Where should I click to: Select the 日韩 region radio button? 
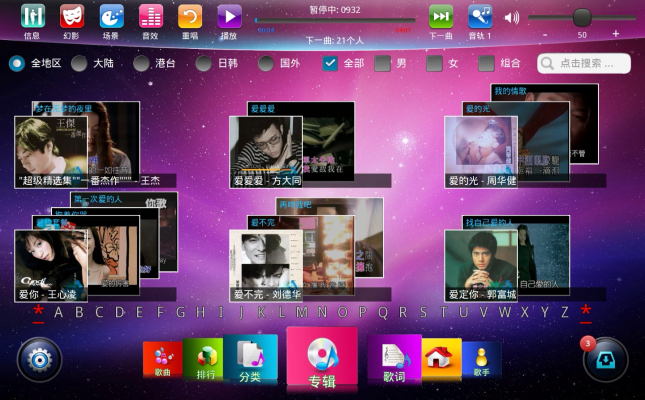[x=203, y=63]
